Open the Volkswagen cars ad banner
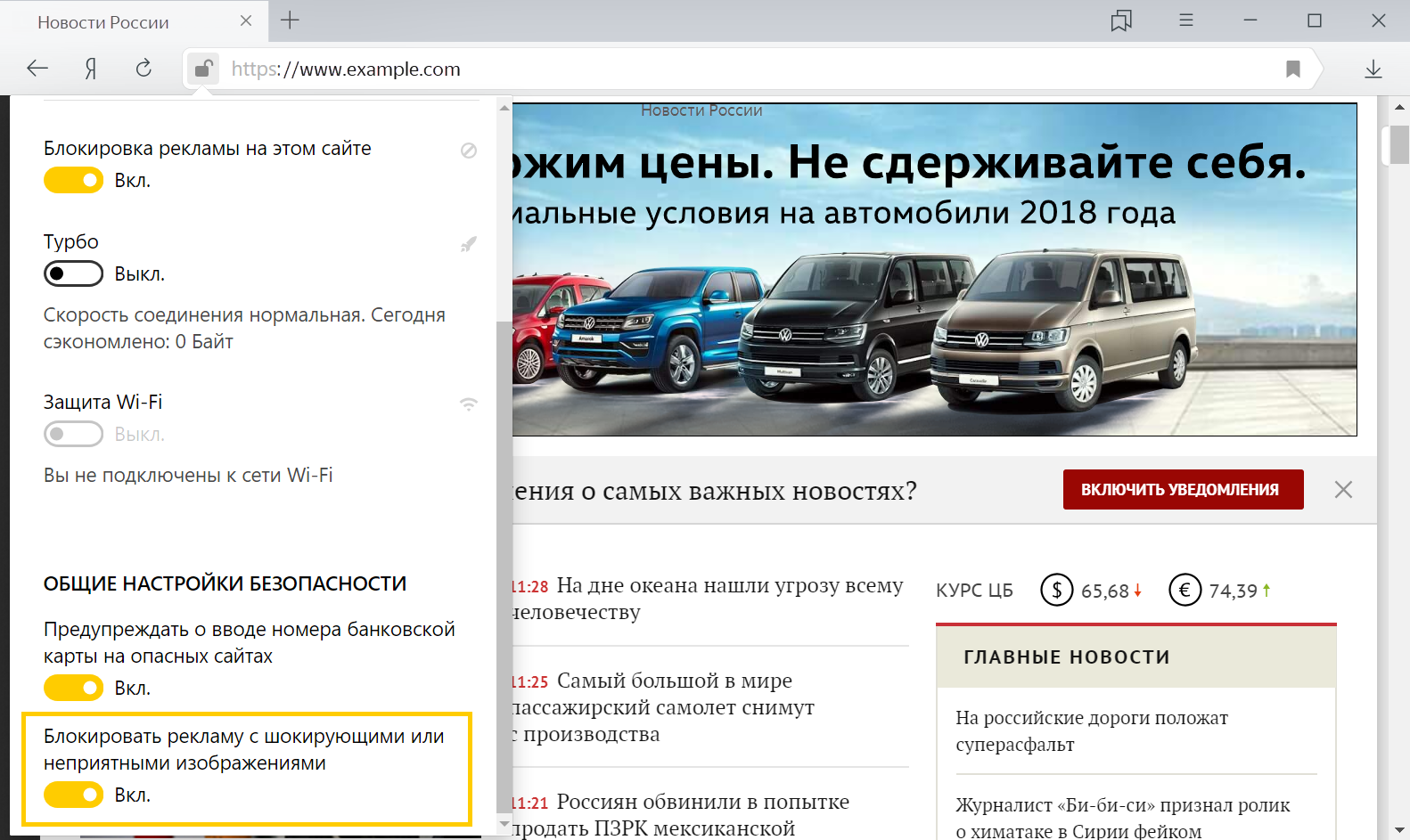 click(x=934, y=270)
